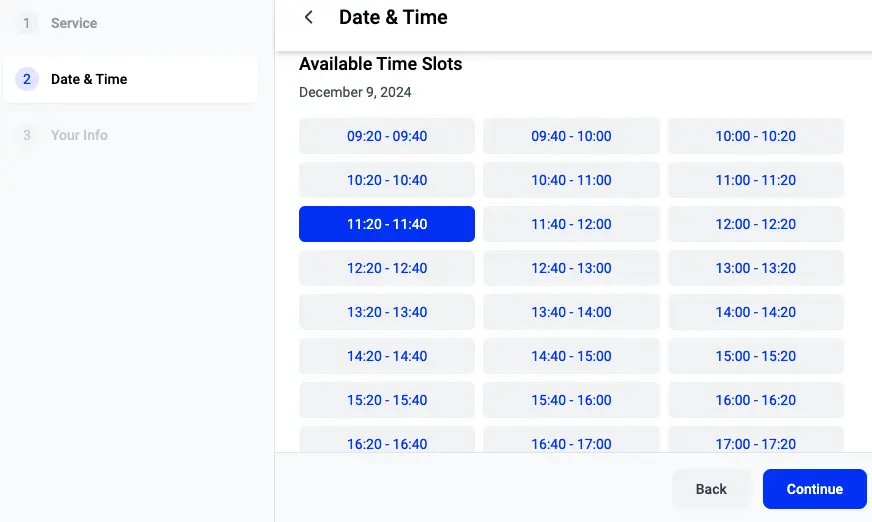Select the Date & Time step
Image resolution: width=872 pixels, height=522 pixels.
tap(89, 79)
